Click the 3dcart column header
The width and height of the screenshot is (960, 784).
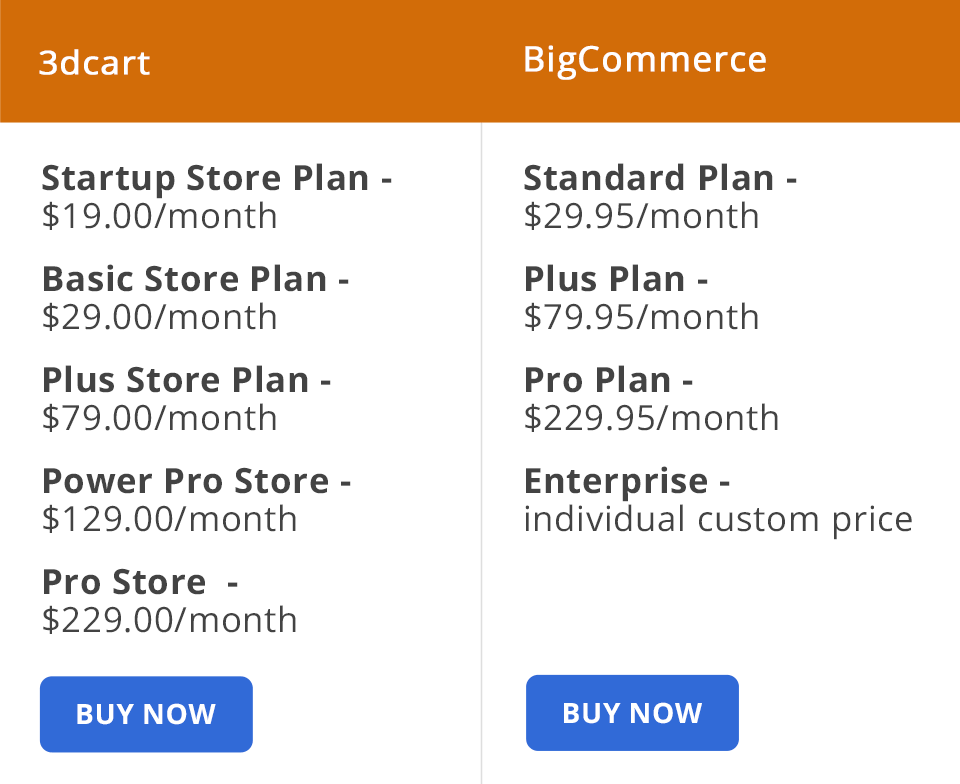click(x=94, y=62)
